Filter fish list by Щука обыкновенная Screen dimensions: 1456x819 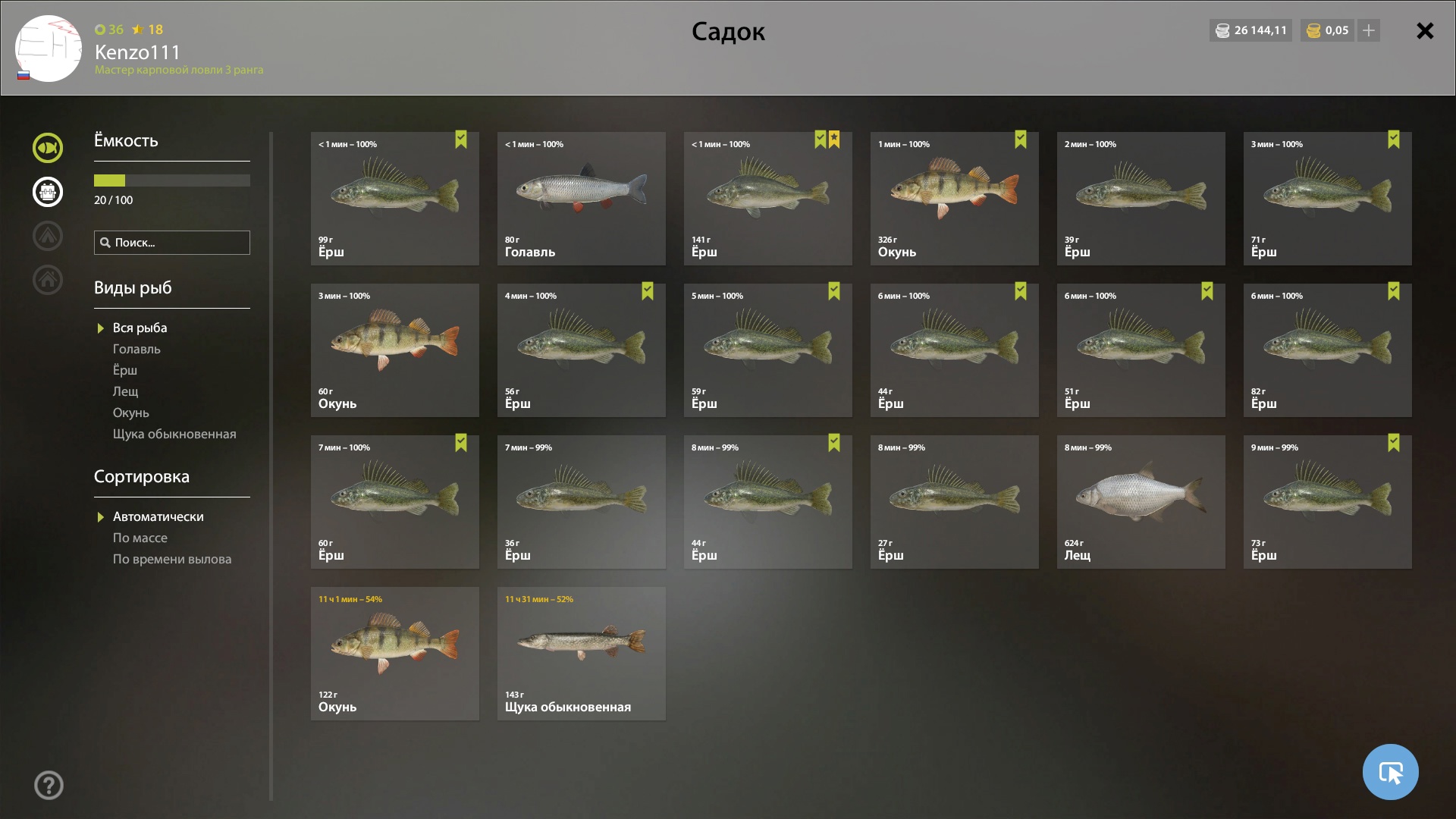174,434
